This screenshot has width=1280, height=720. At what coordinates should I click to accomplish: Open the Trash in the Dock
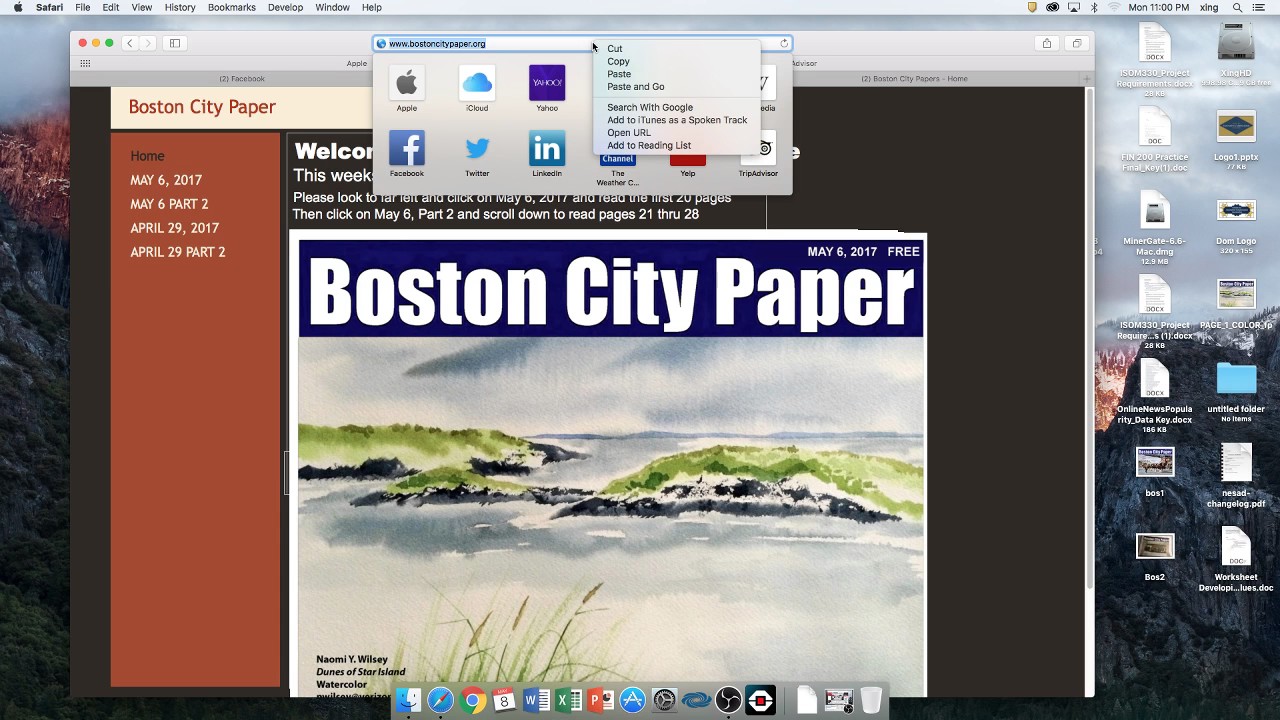(x=871, y=701)
